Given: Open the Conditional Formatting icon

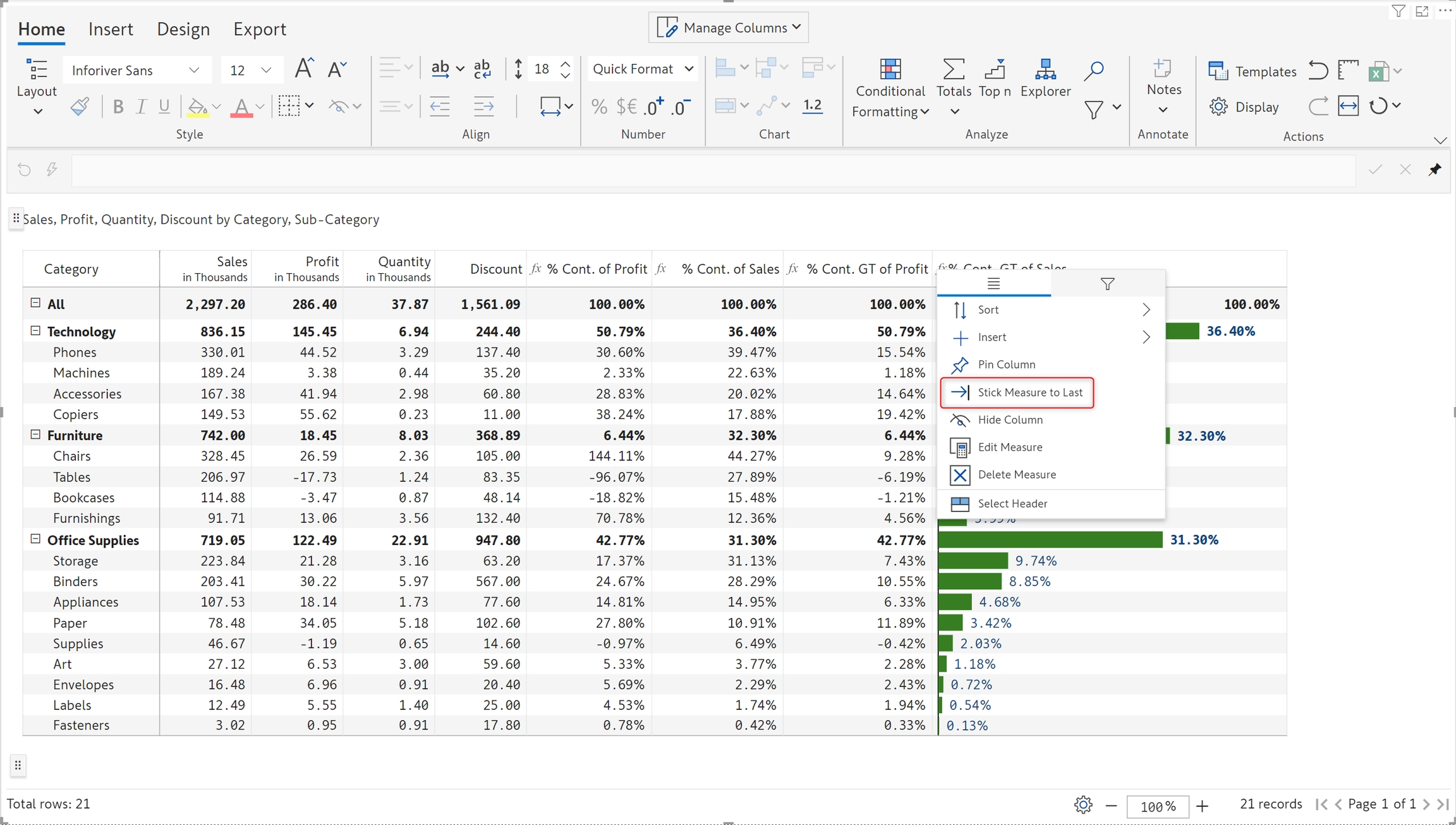Looking at the screenshot, I should [x=890, y=70].
